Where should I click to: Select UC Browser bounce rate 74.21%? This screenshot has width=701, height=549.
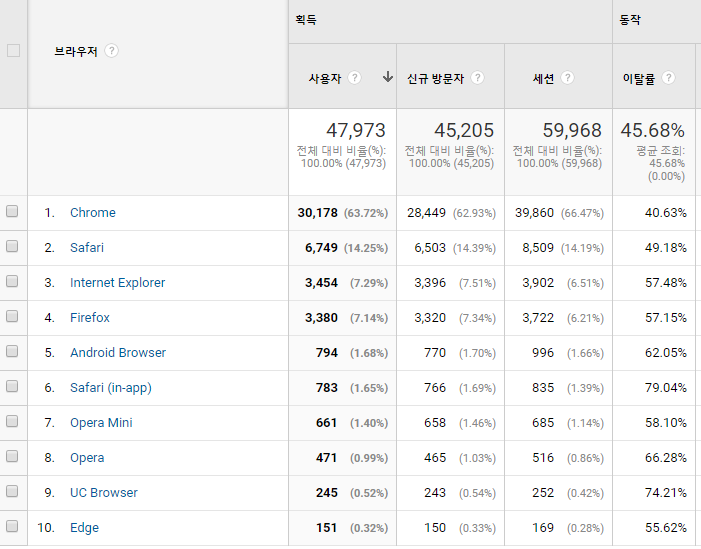point(666,493)
